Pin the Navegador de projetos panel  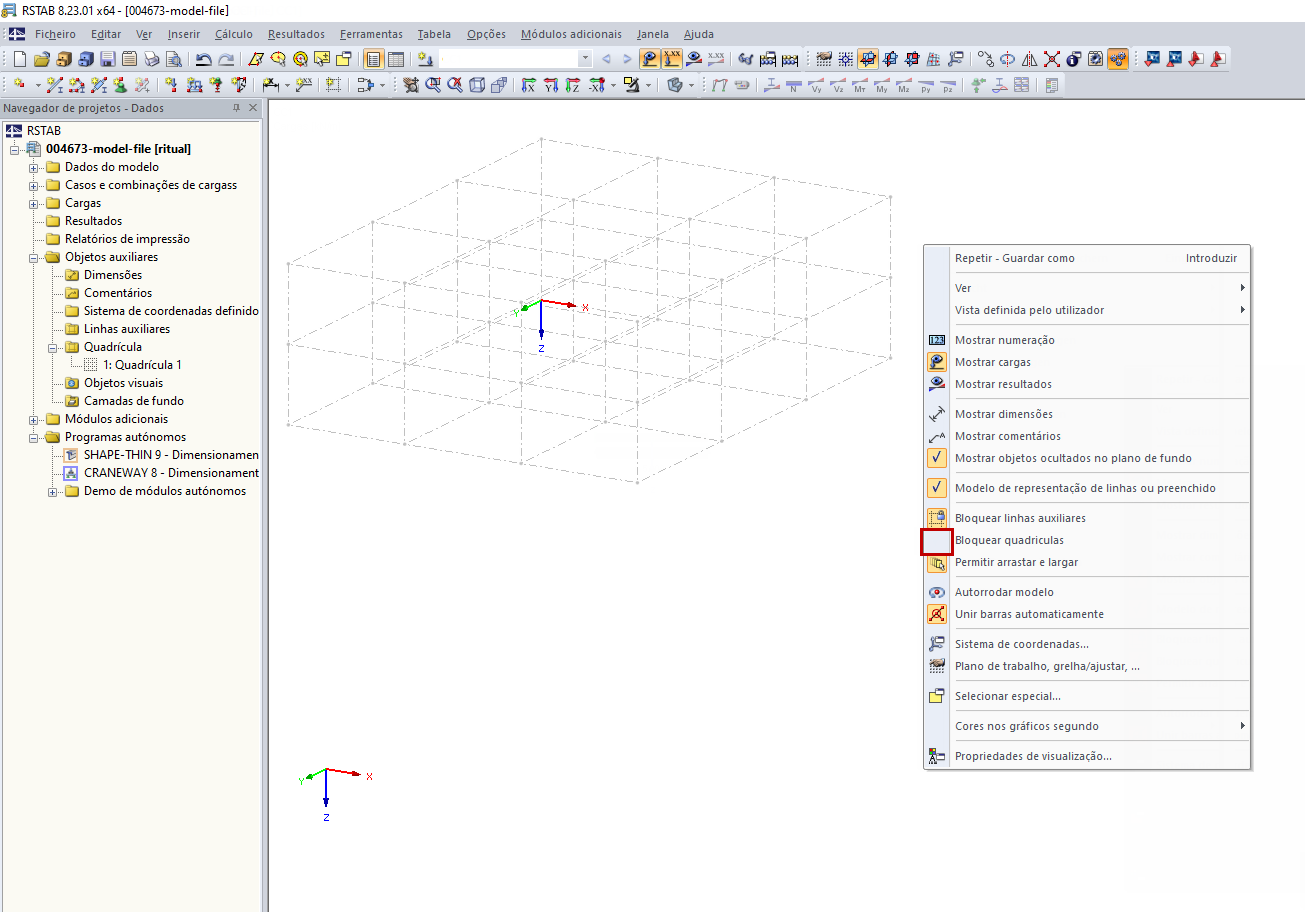236,108
